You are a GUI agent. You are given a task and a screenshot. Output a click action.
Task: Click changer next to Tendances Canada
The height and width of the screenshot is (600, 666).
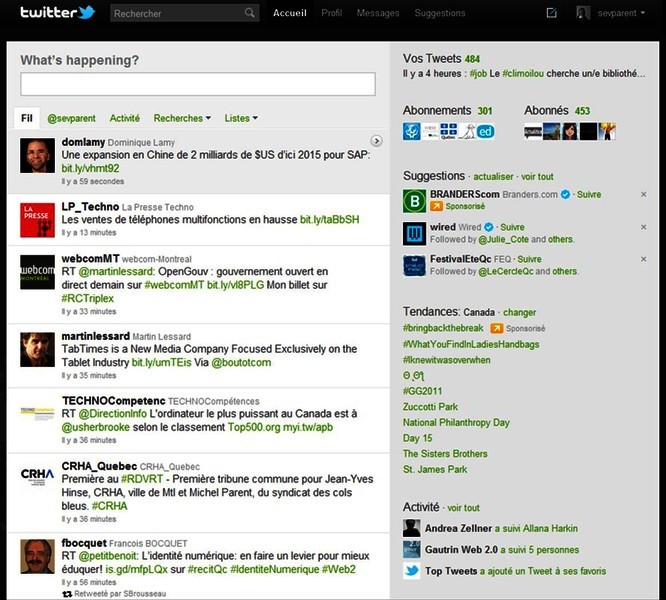click(x=519, y=313)
